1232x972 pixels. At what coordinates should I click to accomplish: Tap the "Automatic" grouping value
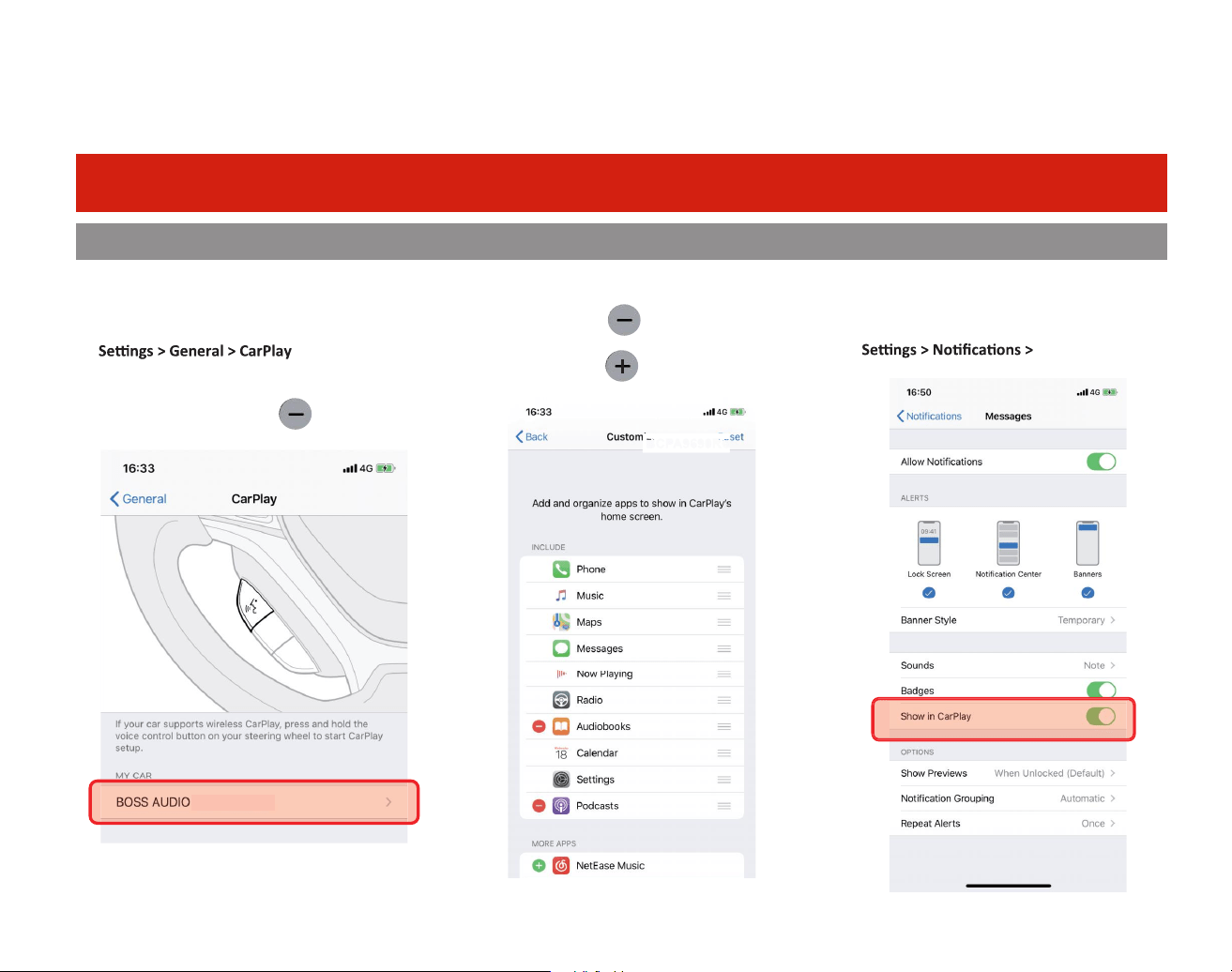click(1083, 798)
